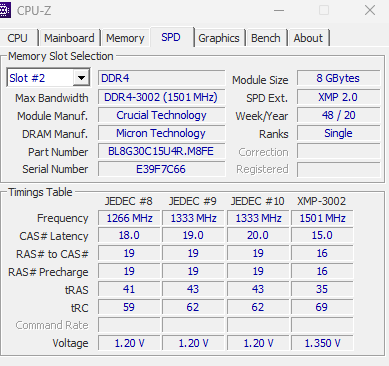Click the serial number E39F7C66

click(161, 169)
